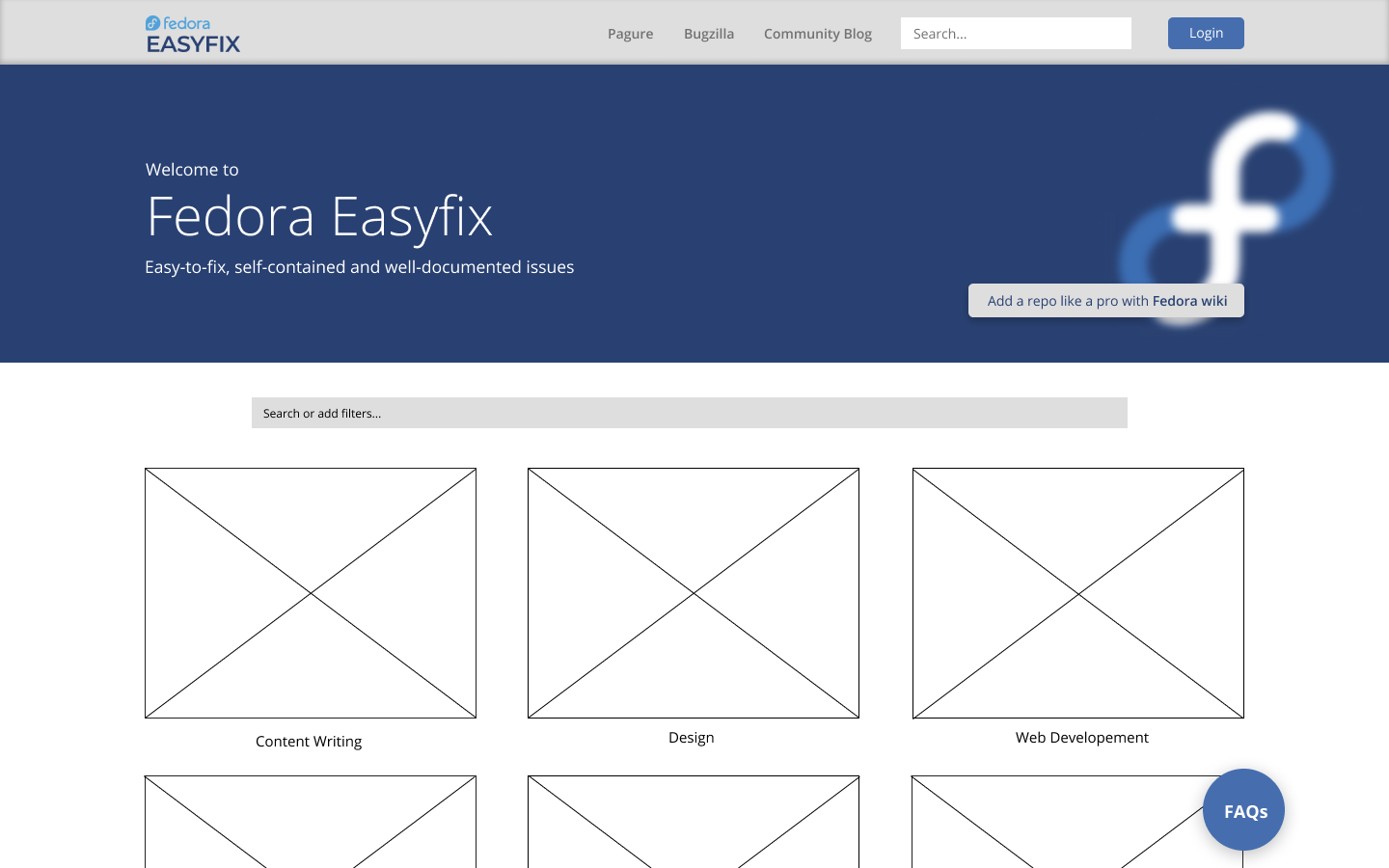1389x868 pixels.
Task: Click the Login button
Action: tap(1206, 33)
